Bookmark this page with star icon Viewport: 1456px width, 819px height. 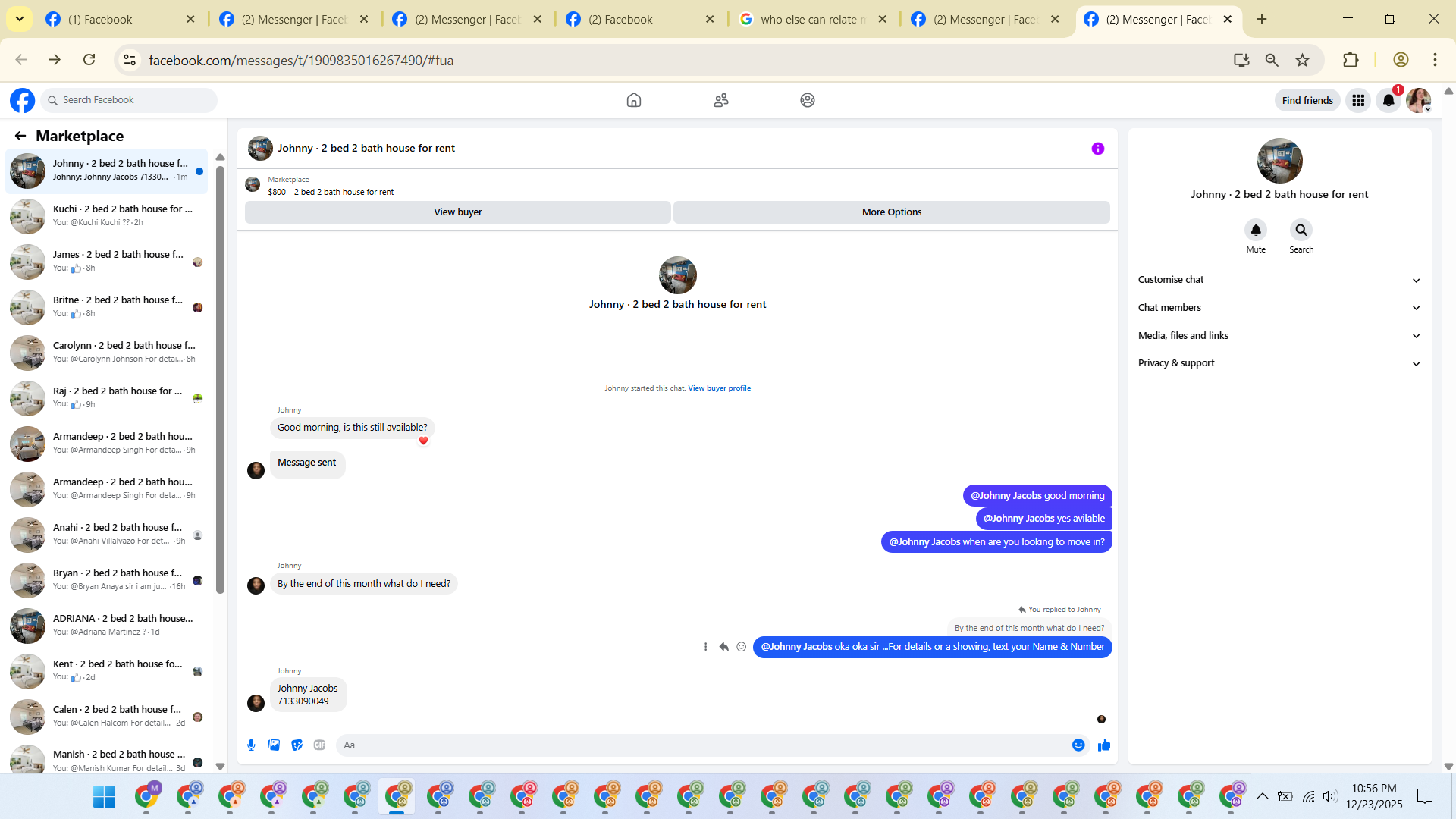pos(1302,60)
